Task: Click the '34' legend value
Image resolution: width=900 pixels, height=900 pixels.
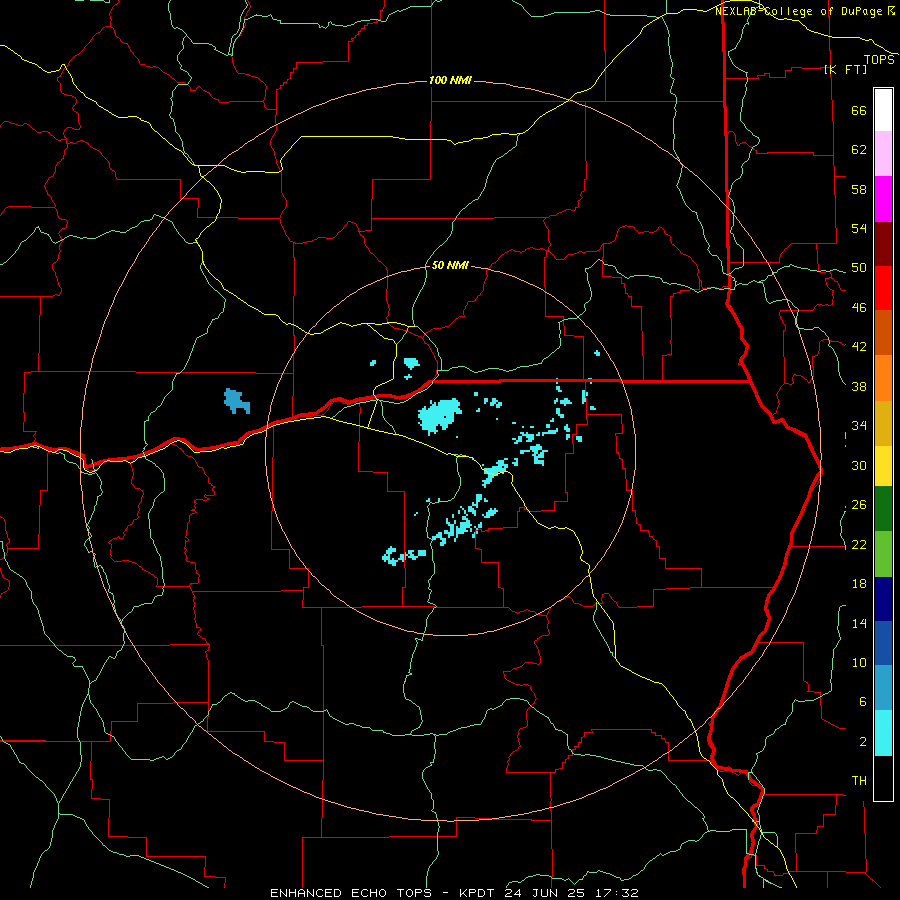Action: click(859, 426)
